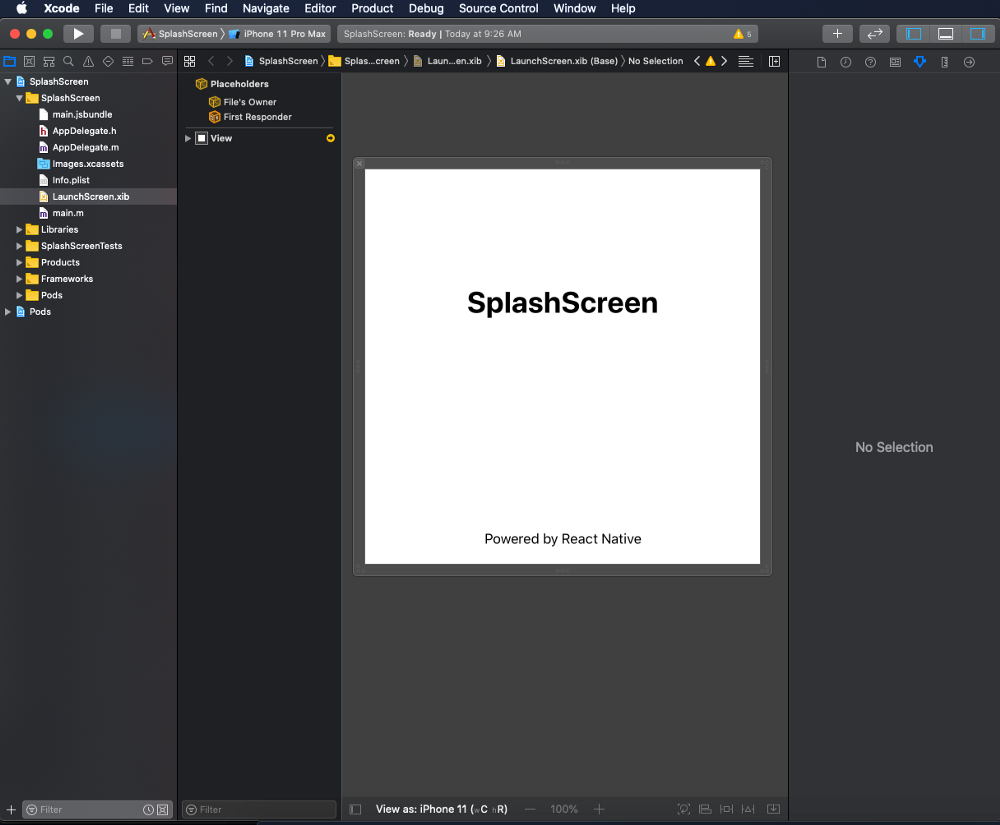
Task: Open the Product menu
Action: pyautogui.click(x=372, y=8)
